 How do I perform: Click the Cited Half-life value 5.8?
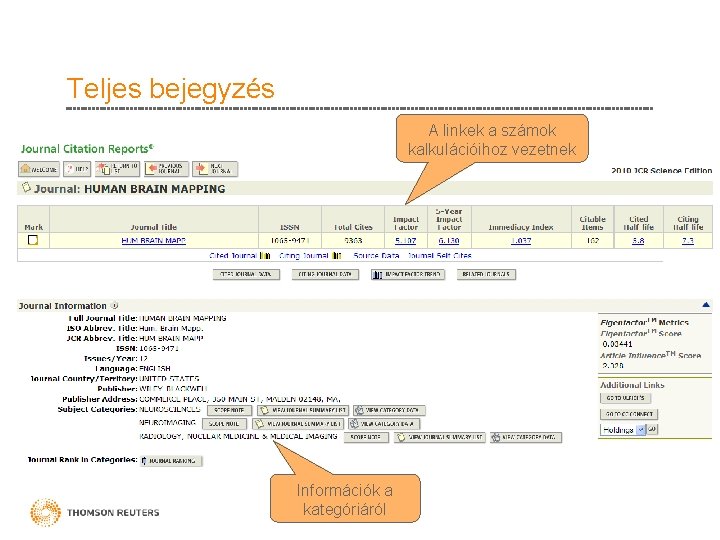click(x=638, y=241)
